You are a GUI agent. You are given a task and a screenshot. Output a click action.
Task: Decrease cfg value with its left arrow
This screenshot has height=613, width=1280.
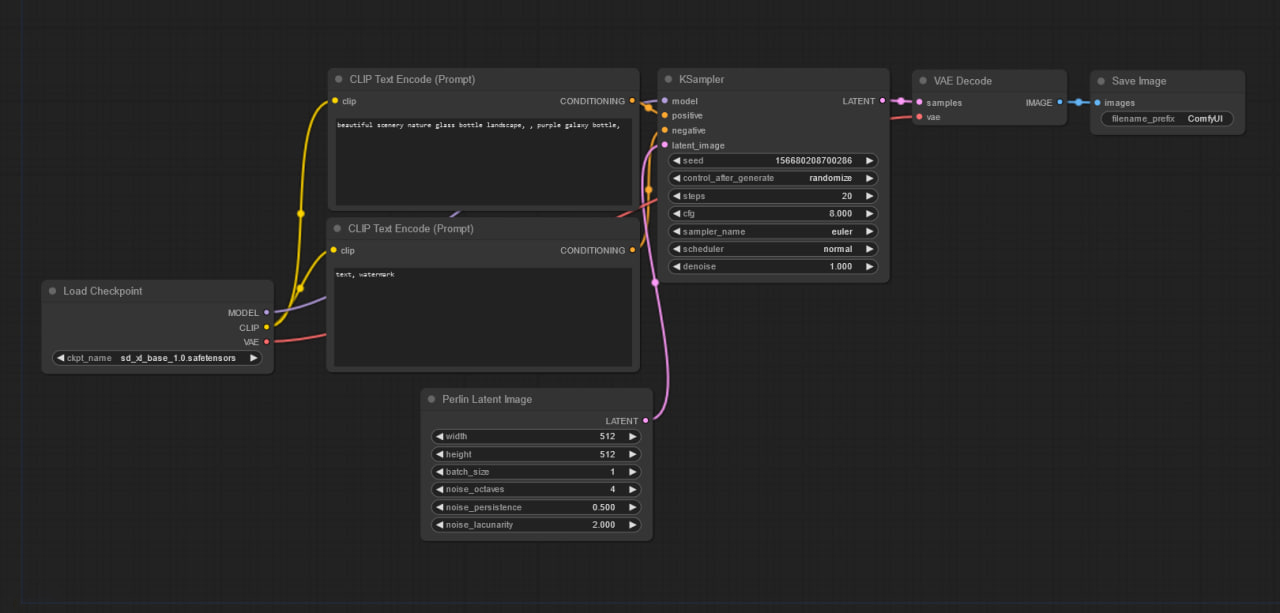tap(676, 214)
